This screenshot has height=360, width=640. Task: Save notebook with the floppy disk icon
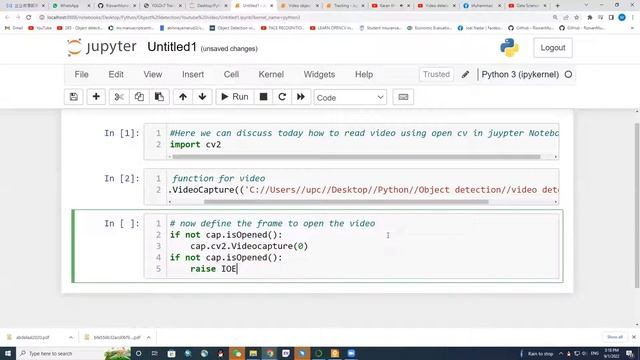click(74, 97)
